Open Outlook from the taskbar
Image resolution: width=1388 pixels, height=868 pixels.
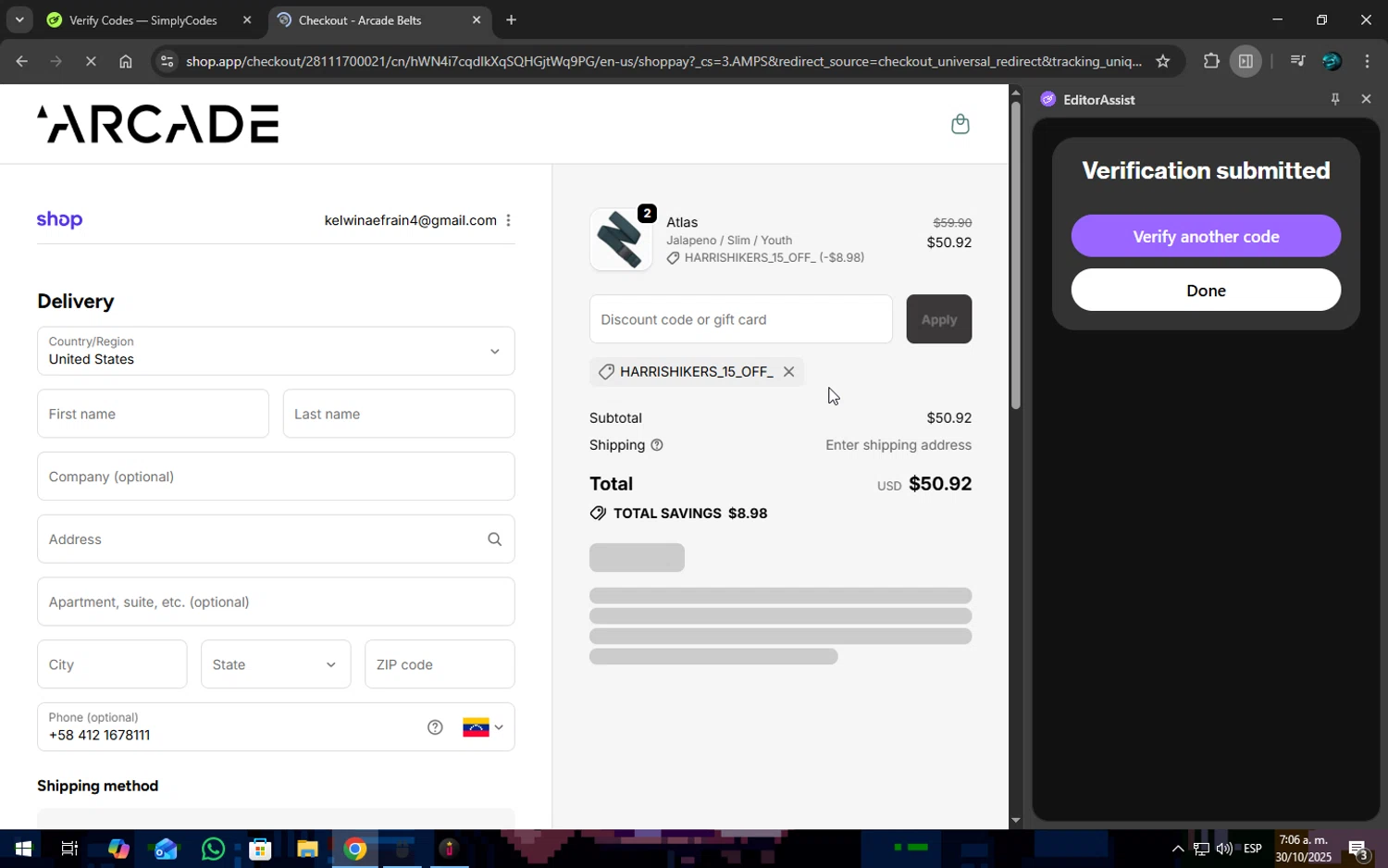166,849
